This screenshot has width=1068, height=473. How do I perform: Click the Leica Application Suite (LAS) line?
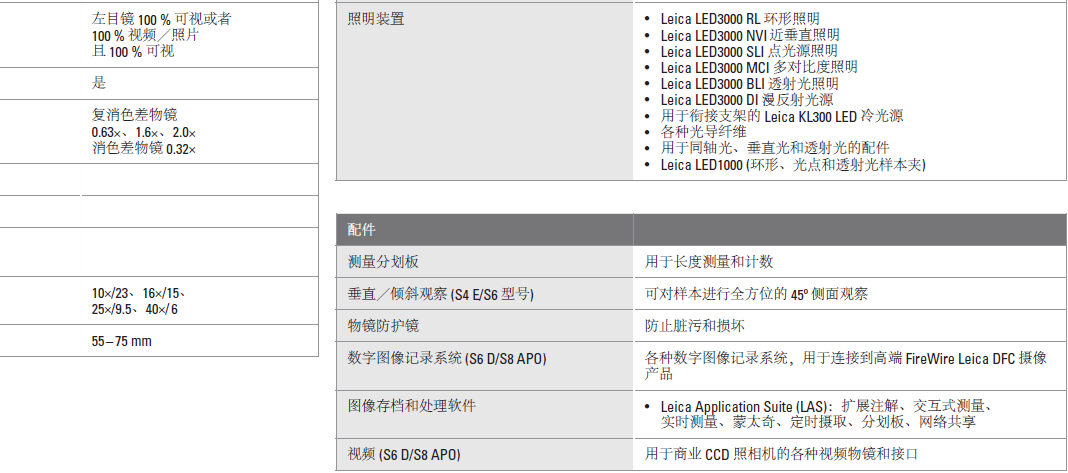pyautogui.click(x=826, y=407)
